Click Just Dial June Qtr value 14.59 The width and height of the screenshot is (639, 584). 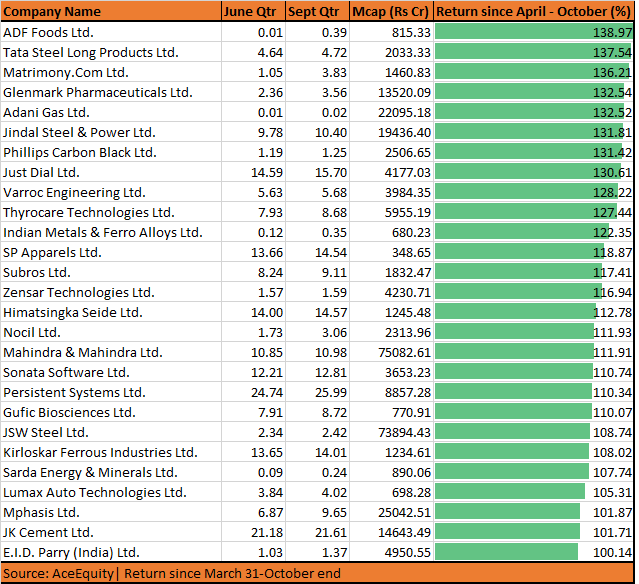(267, 172)
